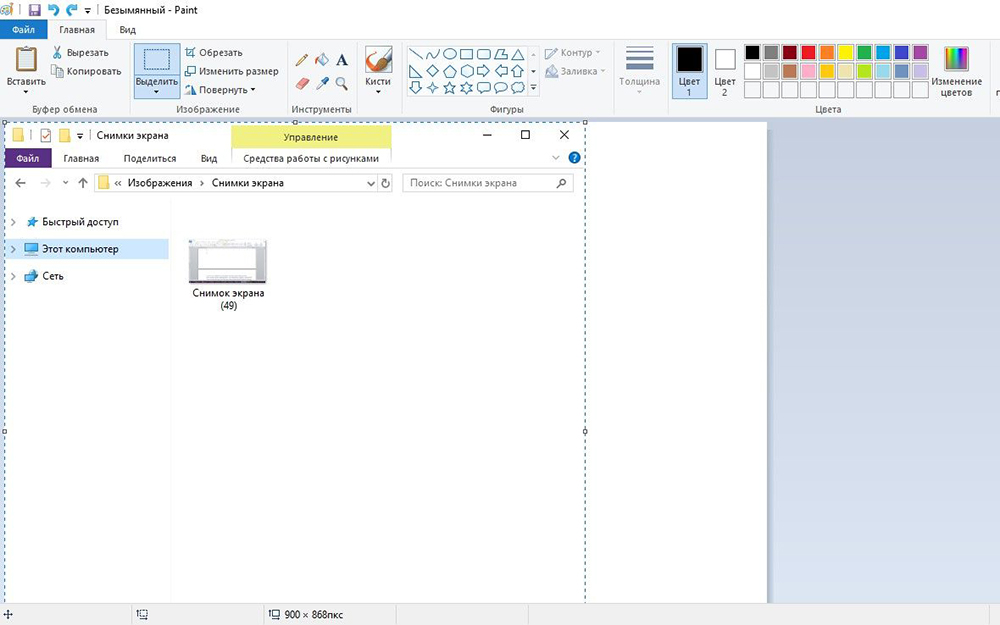Click the Undo arrow in the title bar
Screen dimensions: 1000x625
pos(53,9)
